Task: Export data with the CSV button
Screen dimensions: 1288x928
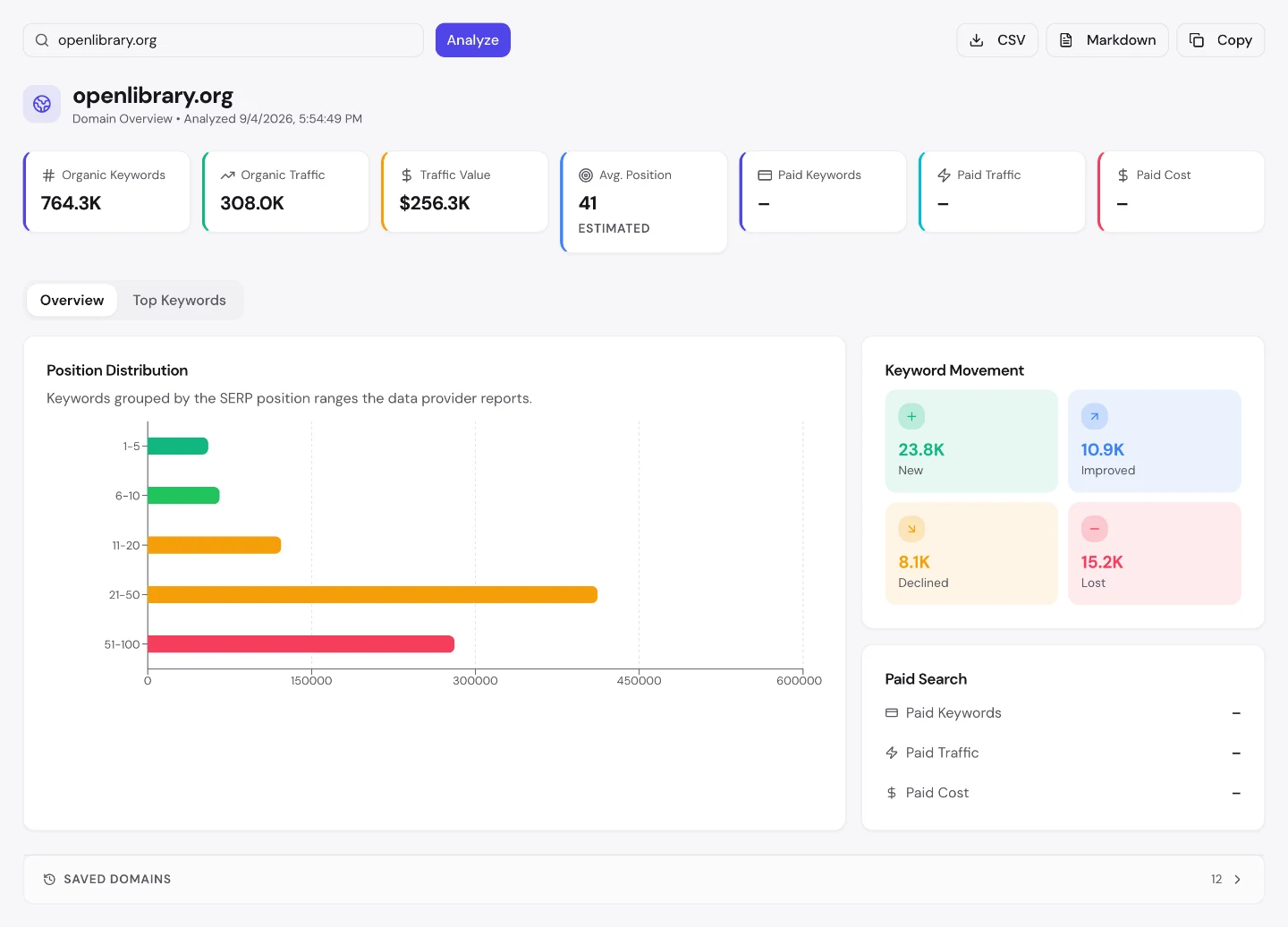Action: coord(997,40)
